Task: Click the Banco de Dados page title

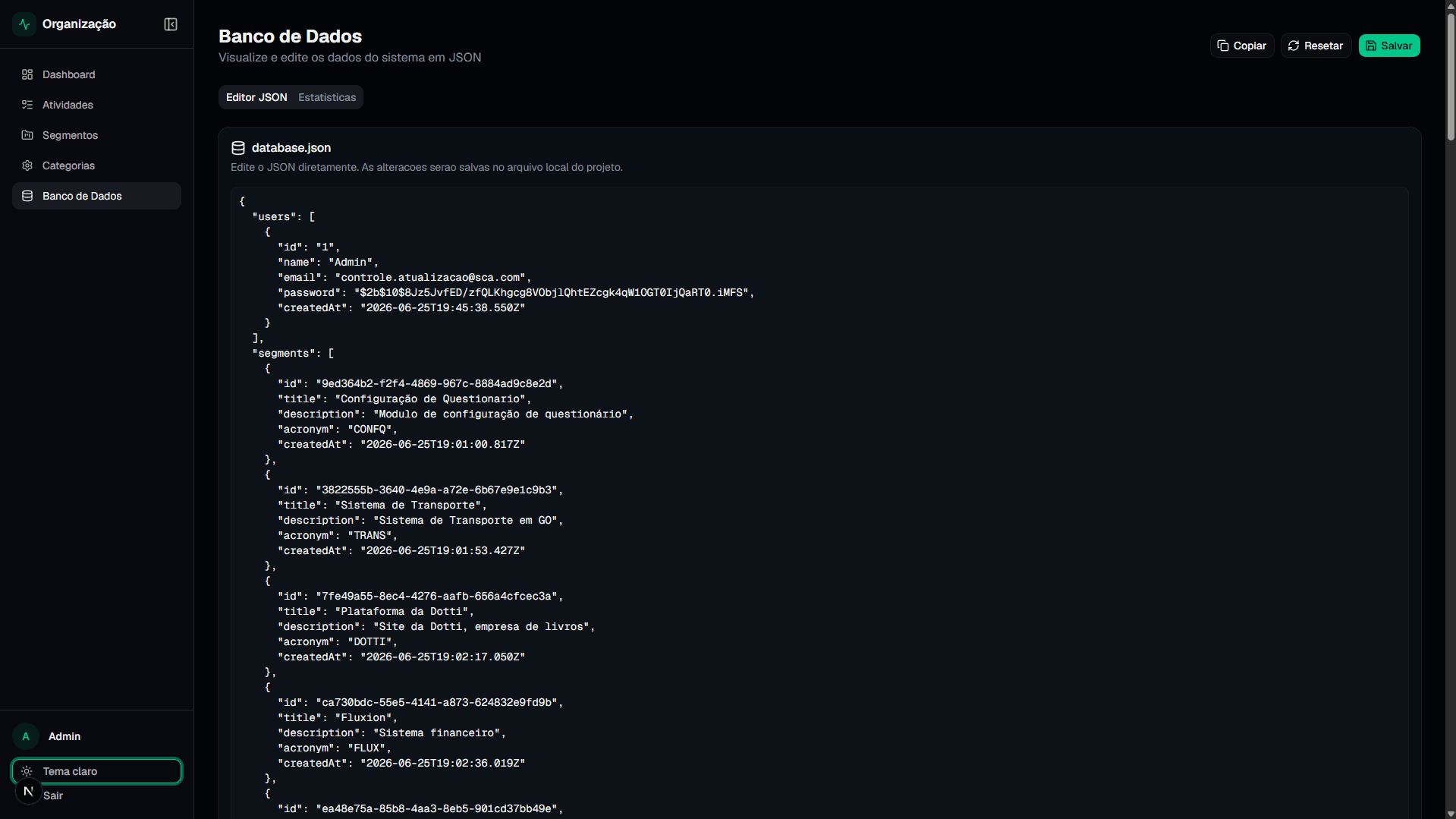Action: tap(290, 36)
